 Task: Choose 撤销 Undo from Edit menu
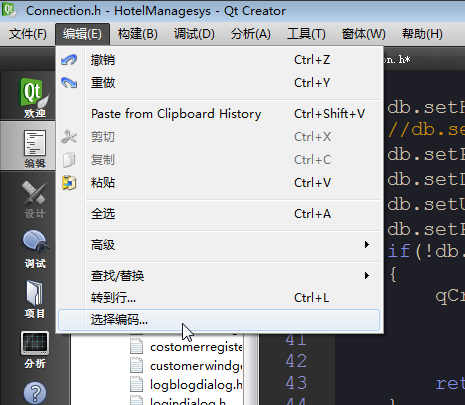pyautogui.click(x=219, y=60)
